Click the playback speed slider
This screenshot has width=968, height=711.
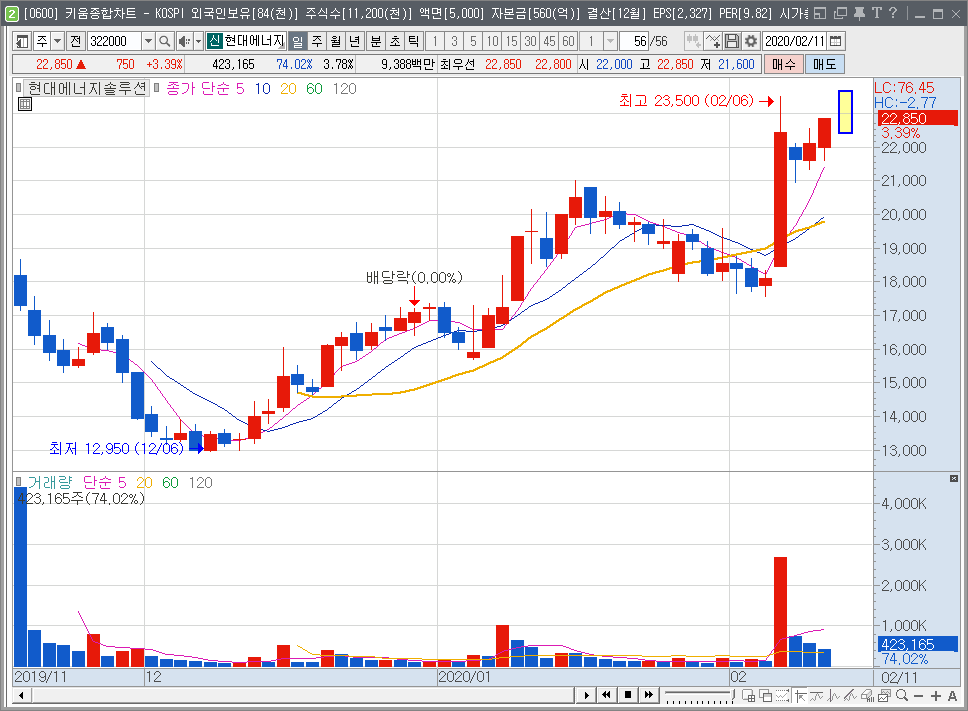[x=700, y=696]
